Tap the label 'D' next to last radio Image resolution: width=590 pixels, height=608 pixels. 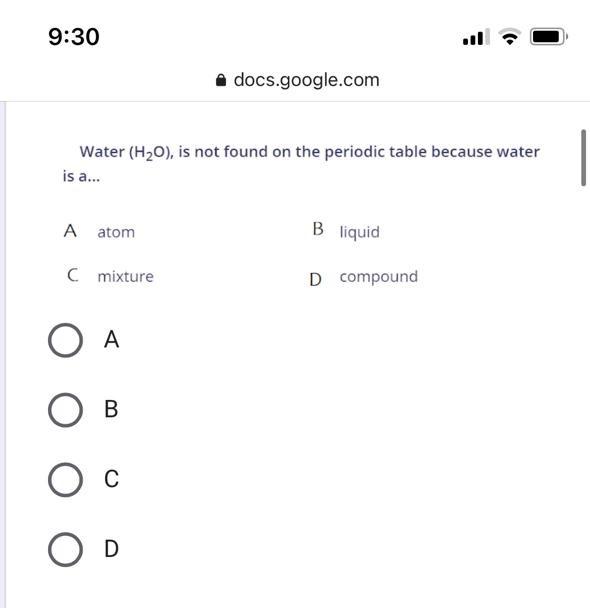(111, 549)
